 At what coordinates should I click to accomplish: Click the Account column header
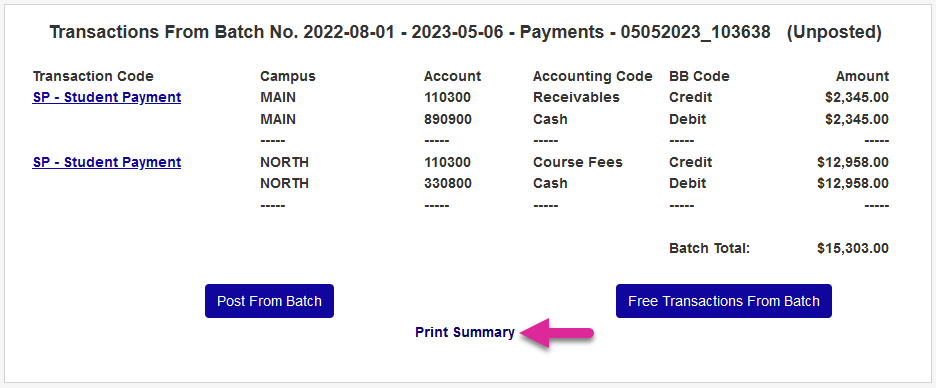(452, 76)
